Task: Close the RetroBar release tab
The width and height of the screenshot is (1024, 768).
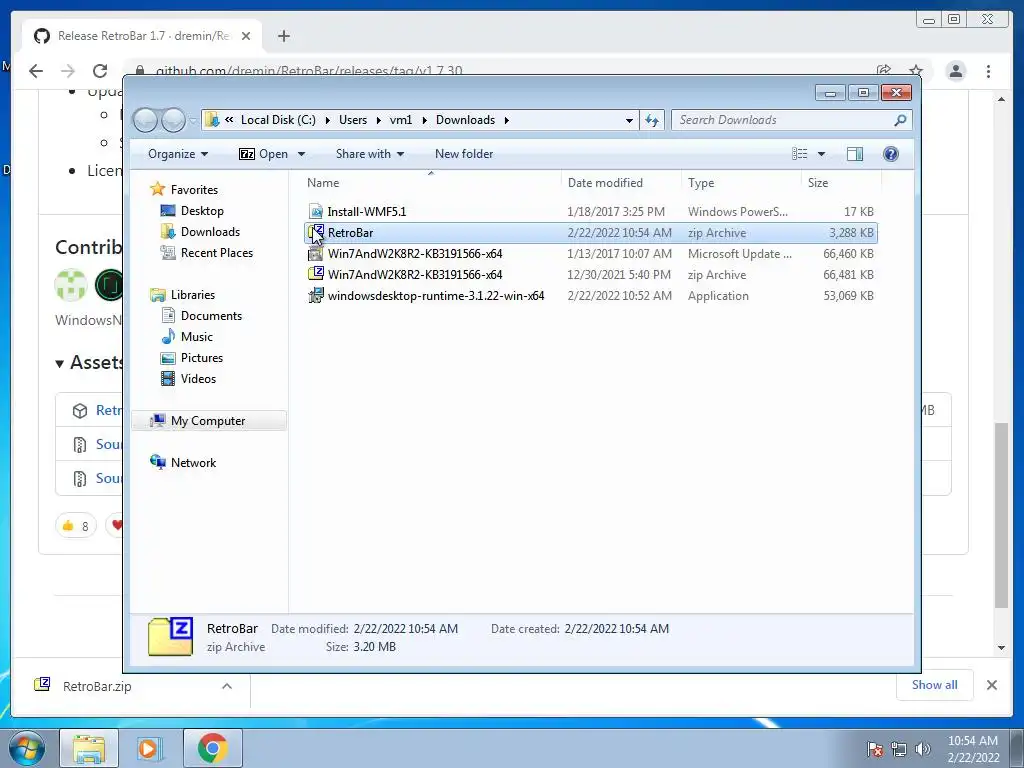Action: tap(246, 36)
